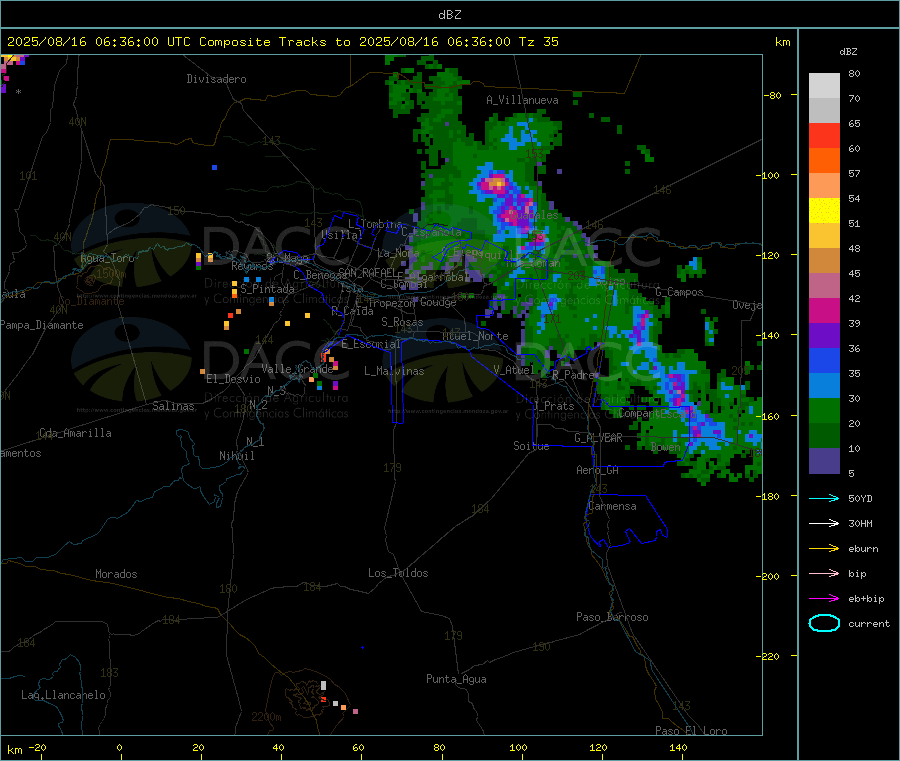Click the 'dBZ' title at the top
Viewport: 900px width, 761px height.
point(449,14)
